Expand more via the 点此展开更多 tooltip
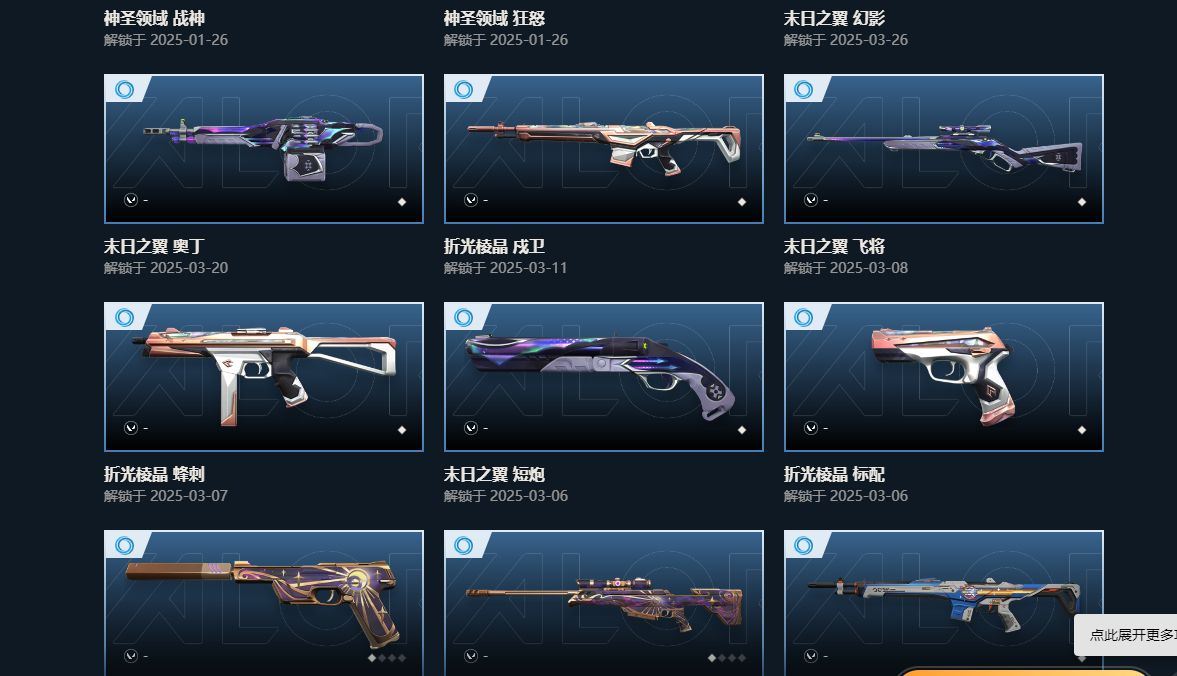This screenshot has width=1177, height=676. coord(1125,635)
